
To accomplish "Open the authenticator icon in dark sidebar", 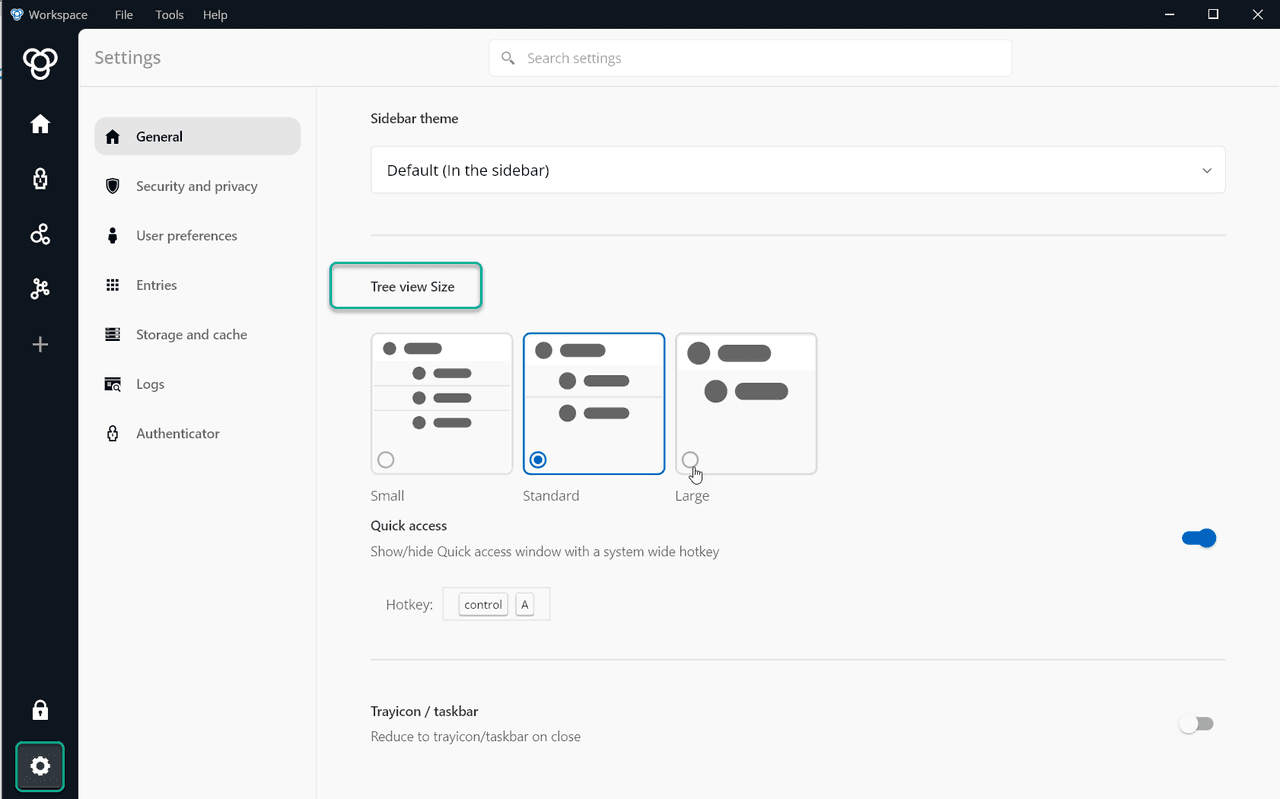I will pyautogui.click(x=40, y=179).
